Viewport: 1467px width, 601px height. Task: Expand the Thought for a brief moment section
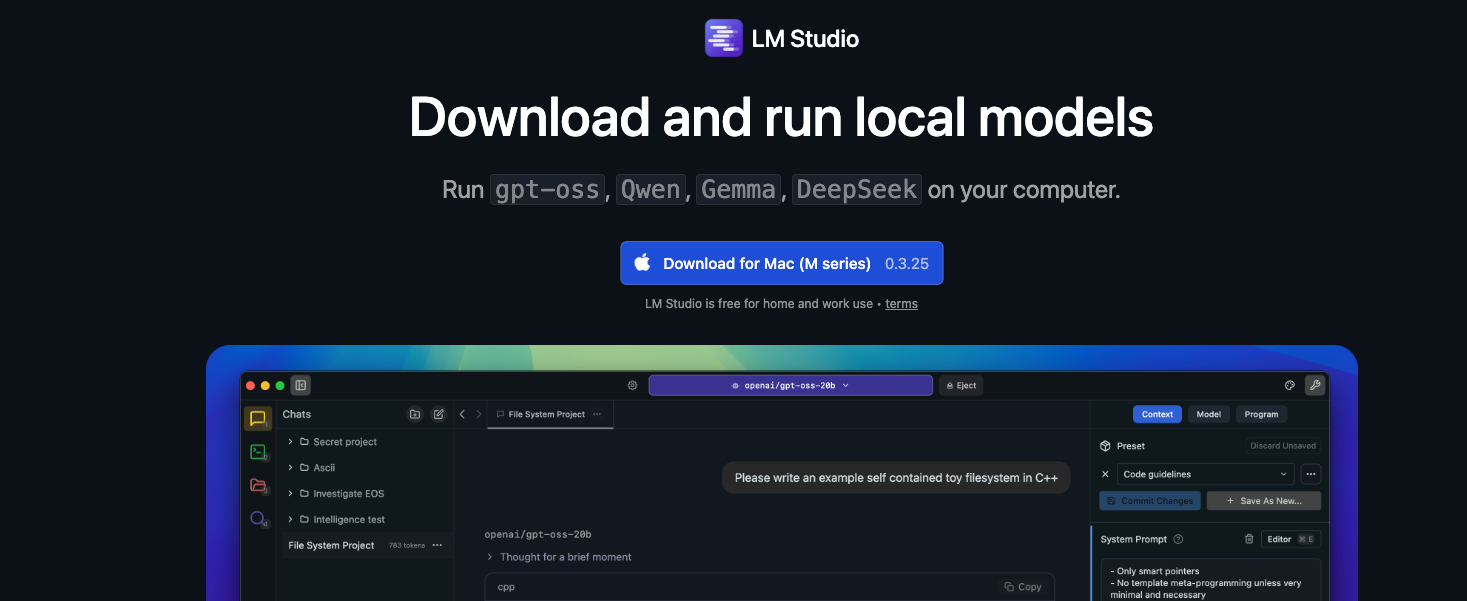[x=490, y=557]
